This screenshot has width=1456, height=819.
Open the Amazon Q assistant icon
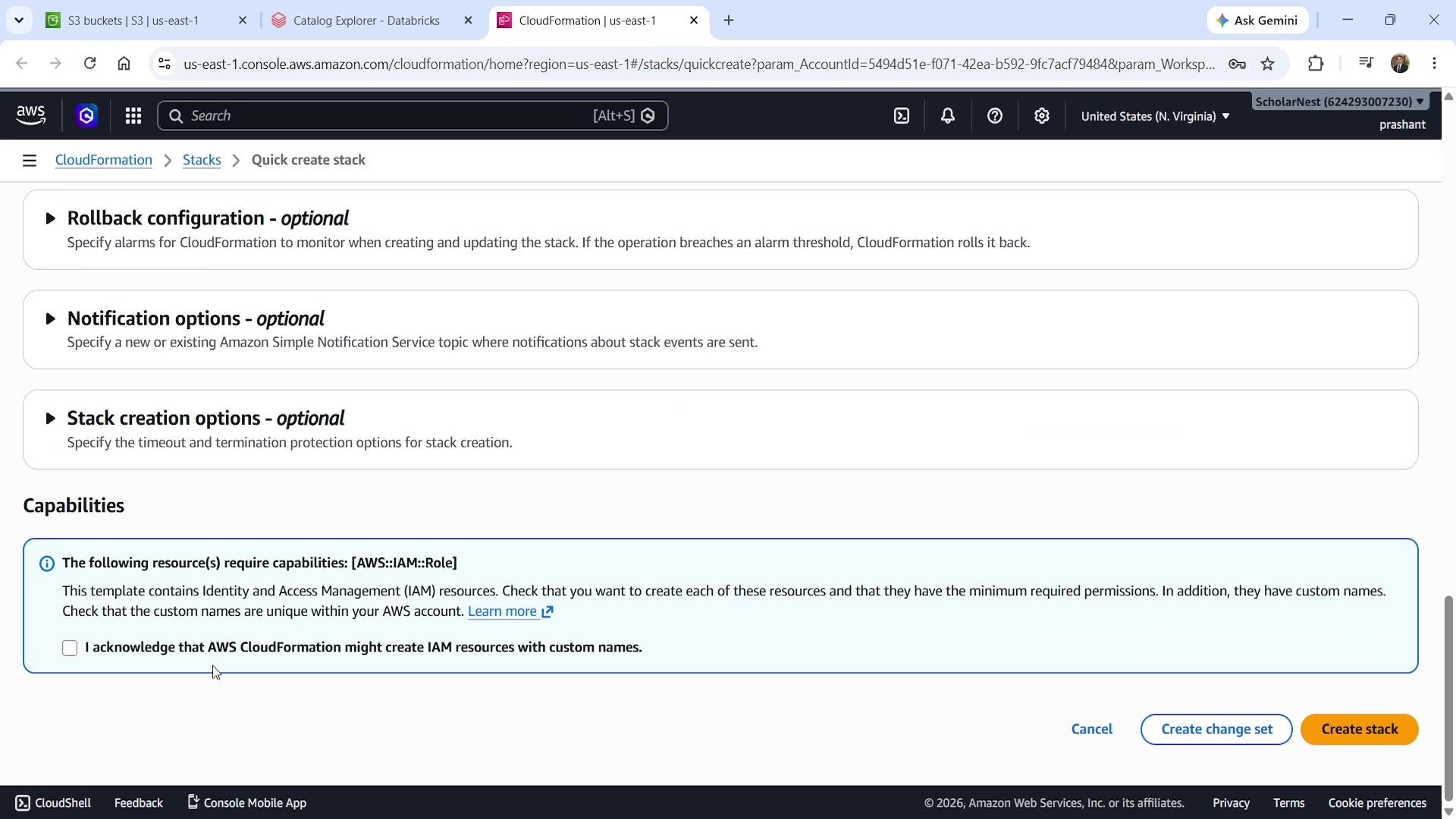pyautogui.click(x=86, y=115)
